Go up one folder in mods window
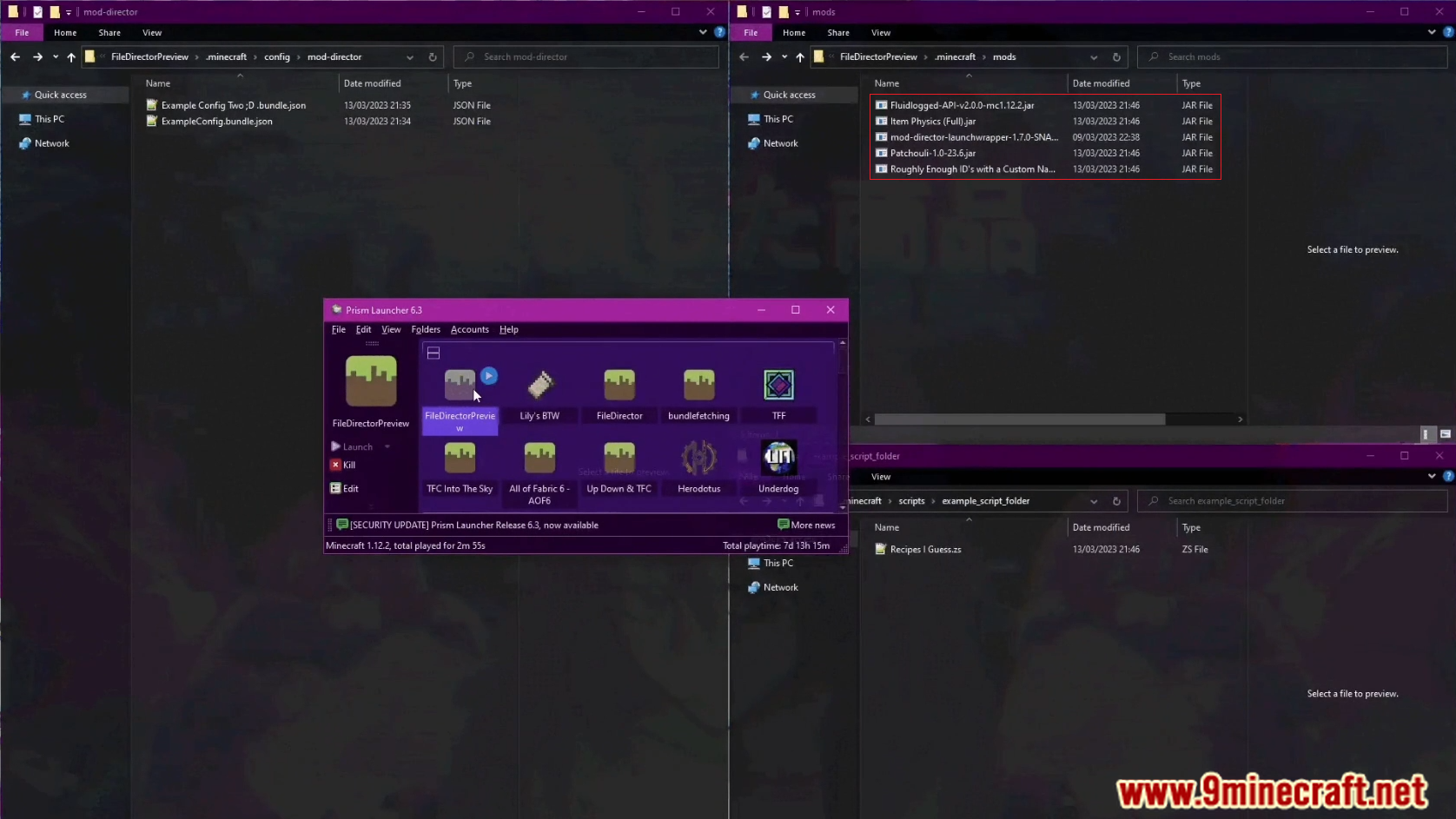This screenshot has width=1456, height=819. pos(800,56)
